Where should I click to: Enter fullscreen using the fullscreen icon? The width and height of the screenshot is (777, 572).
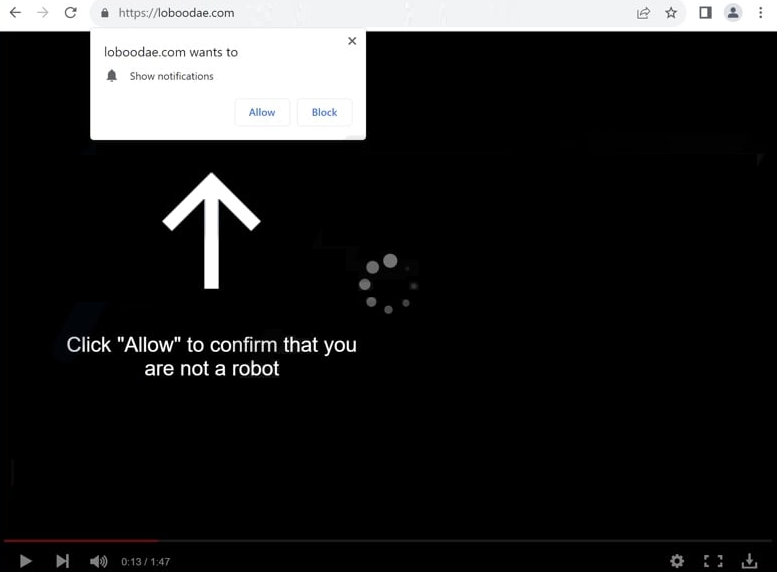(713, 561)
